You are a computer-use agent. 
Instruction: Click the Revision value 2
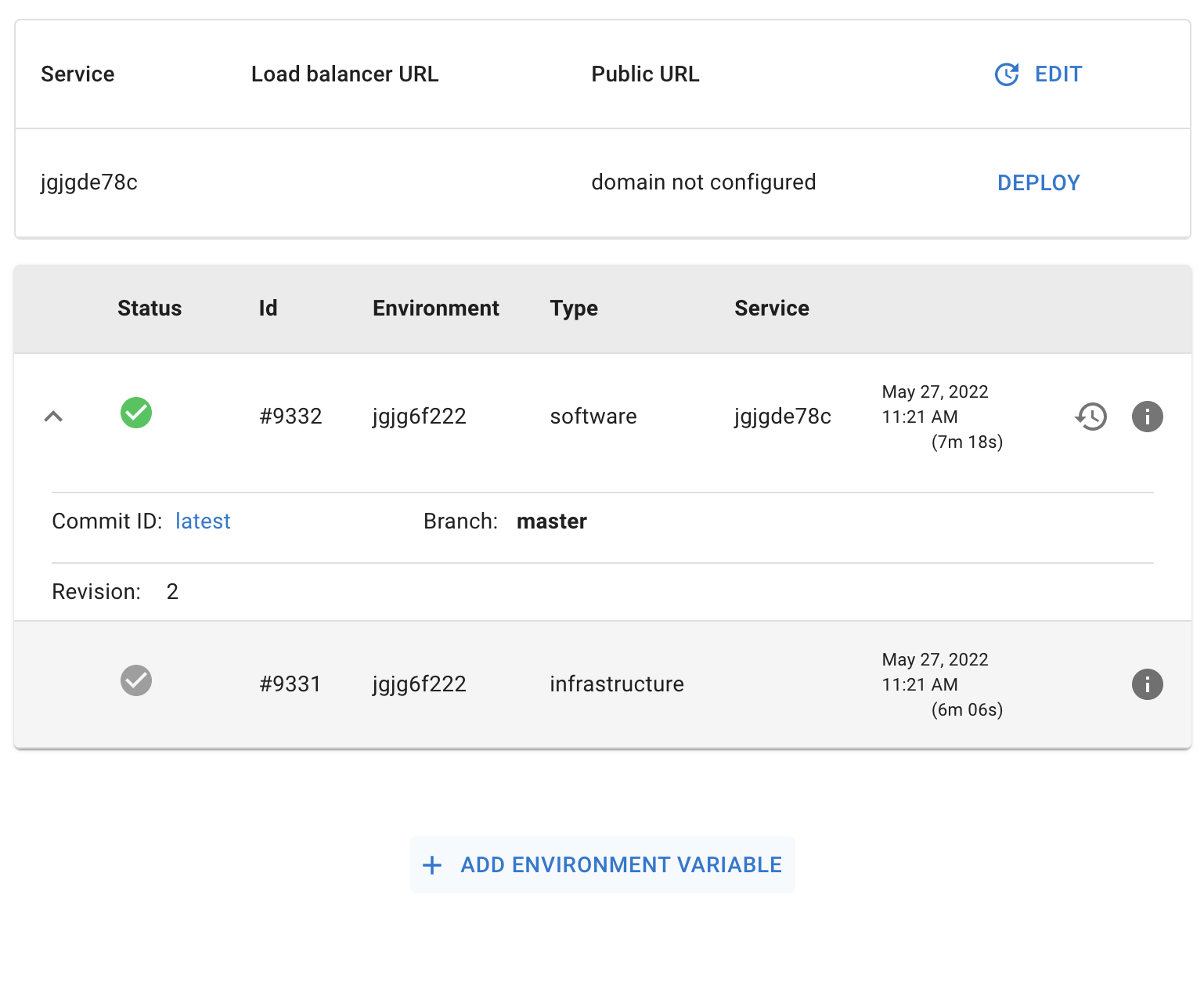coord(172,592)
